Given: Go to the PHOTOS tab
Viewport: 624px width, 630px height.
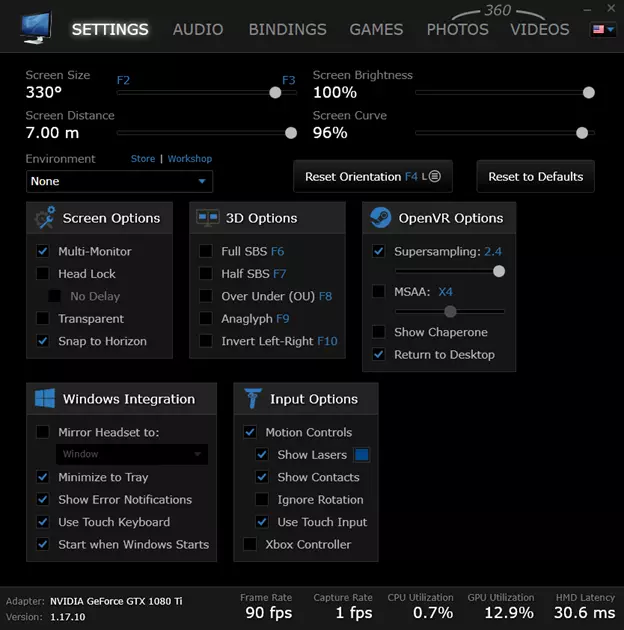Looking at the screenshot, I should (x=458, y=29).
